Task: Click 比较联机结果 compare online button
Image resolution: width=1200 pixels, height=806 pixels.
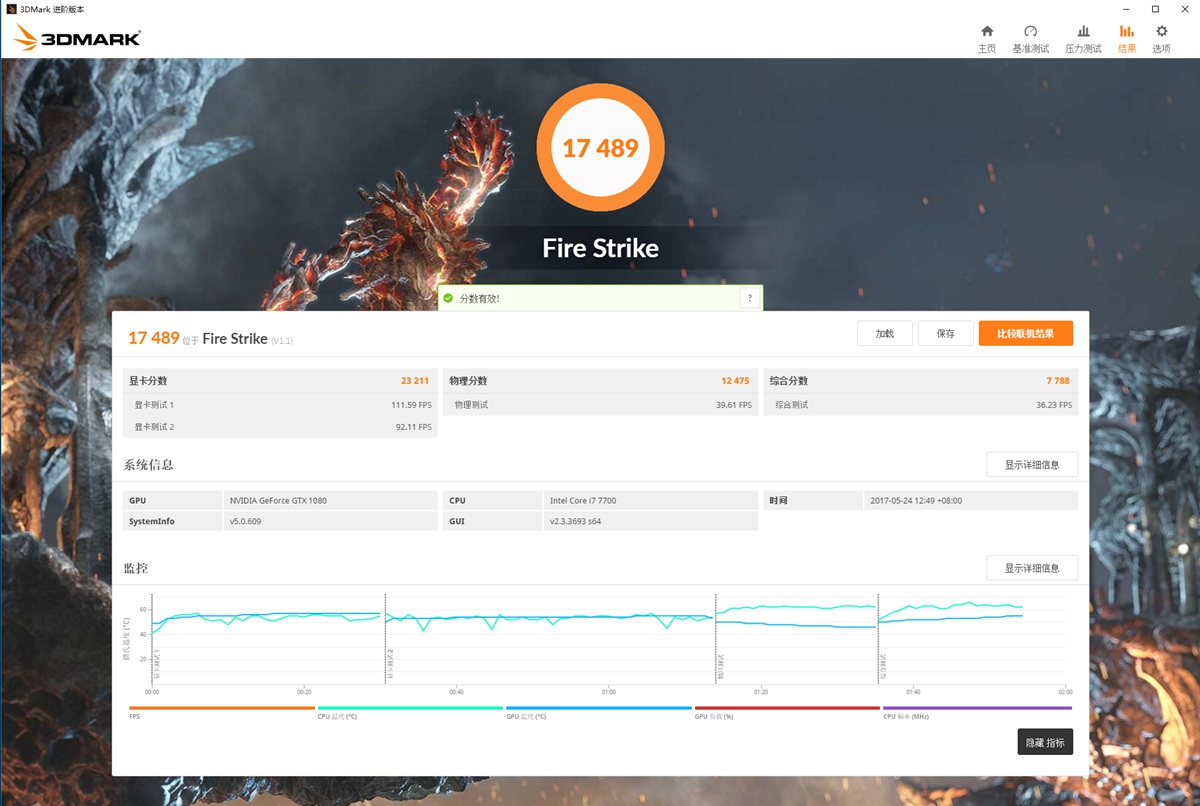Action: coord(1026,334)
